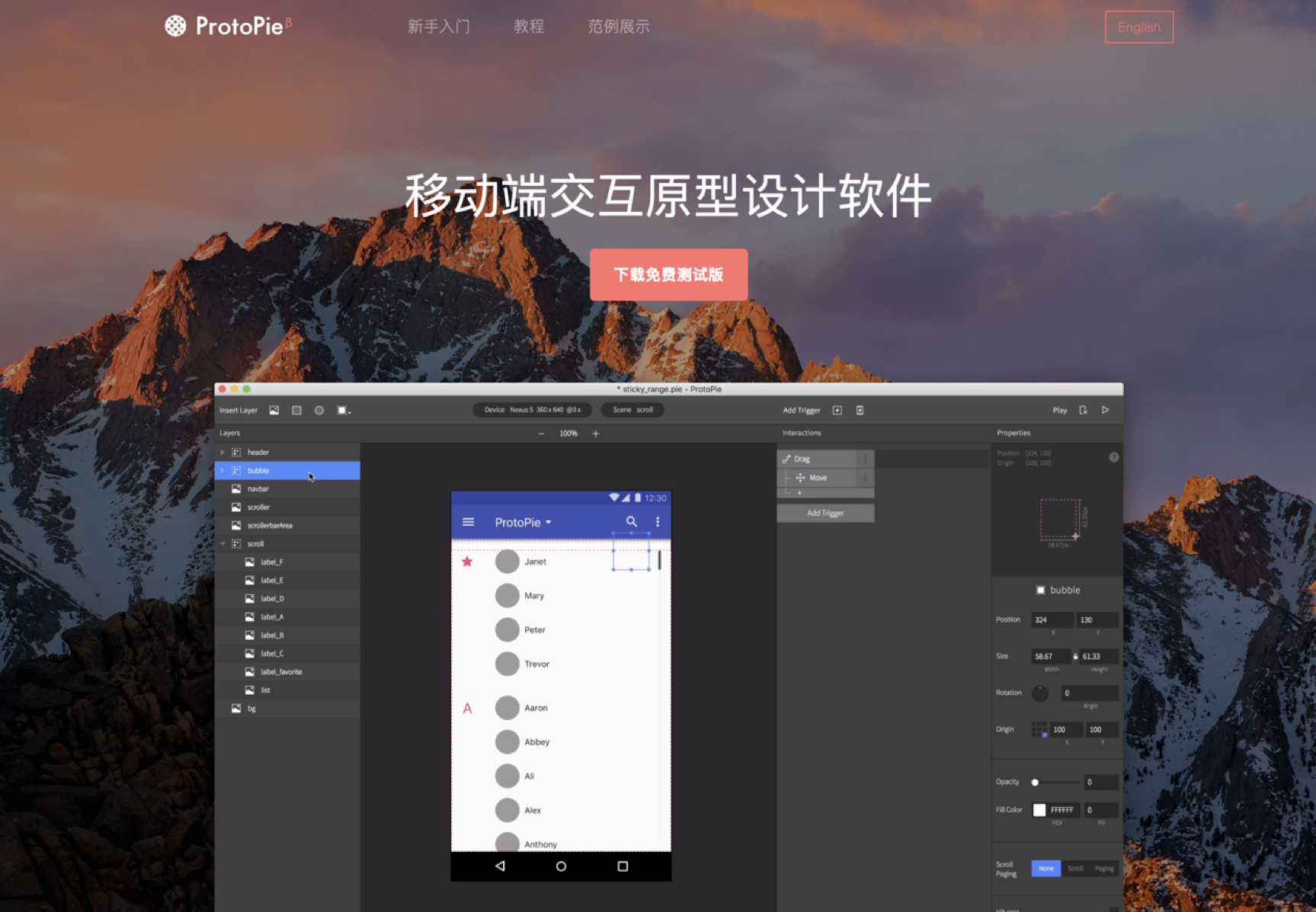Click the Add Trigger button in Interactions
The width and height of the screenshot is (1316, 912).
[825, 514]
